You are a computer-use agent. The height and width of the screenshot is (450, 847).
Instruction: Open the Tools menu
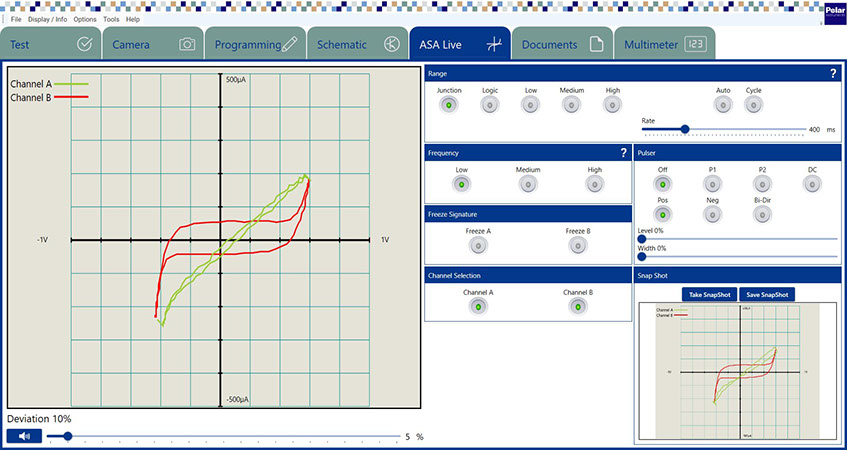[110, 19]
